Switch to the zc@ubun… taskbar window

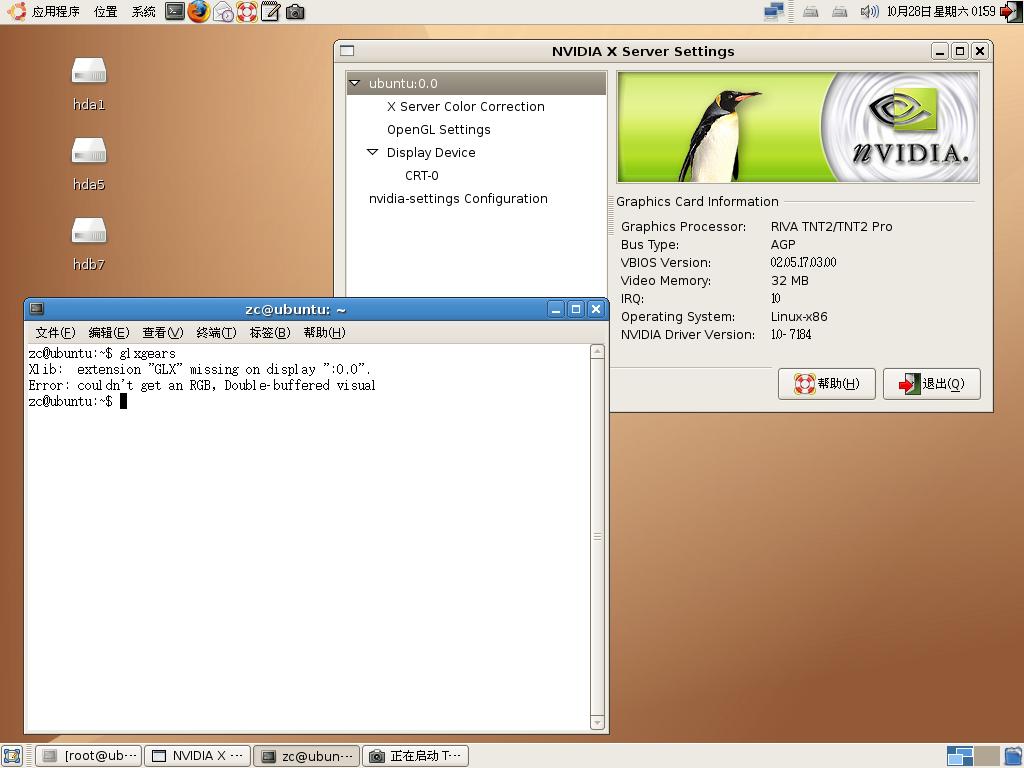pyautogui.click(x=306, y=756)
